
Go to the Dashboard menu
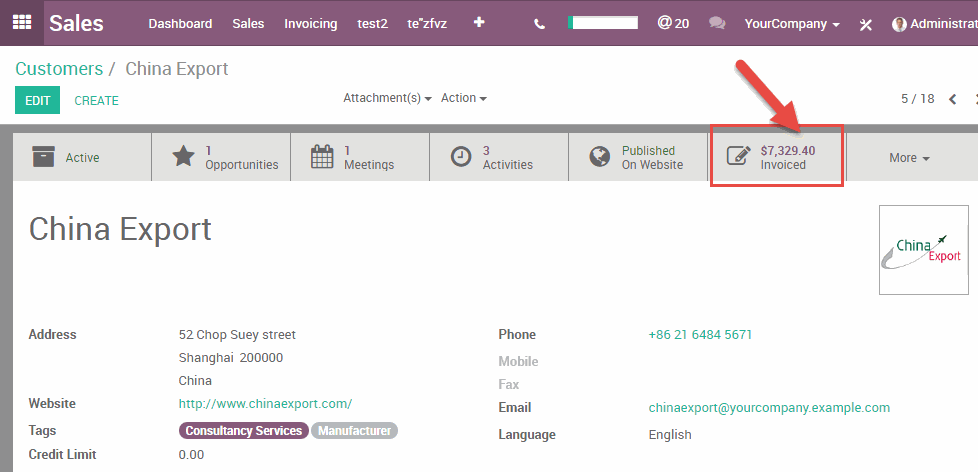[180, 23]
